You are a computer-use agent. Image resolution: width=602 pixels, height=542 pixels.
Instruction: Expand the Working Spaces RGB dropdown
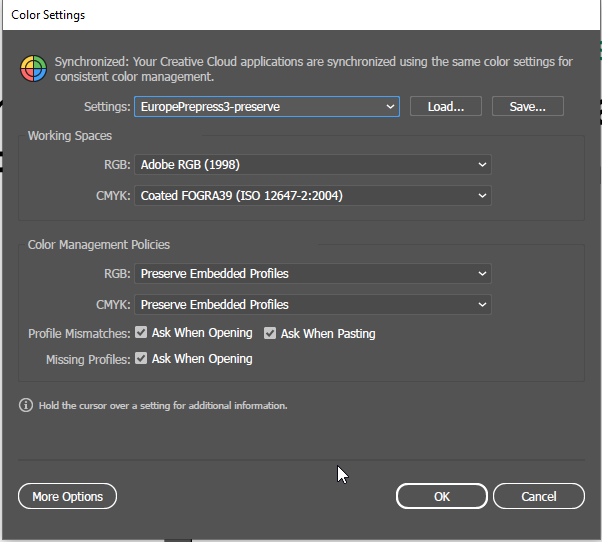coord(313,164)
